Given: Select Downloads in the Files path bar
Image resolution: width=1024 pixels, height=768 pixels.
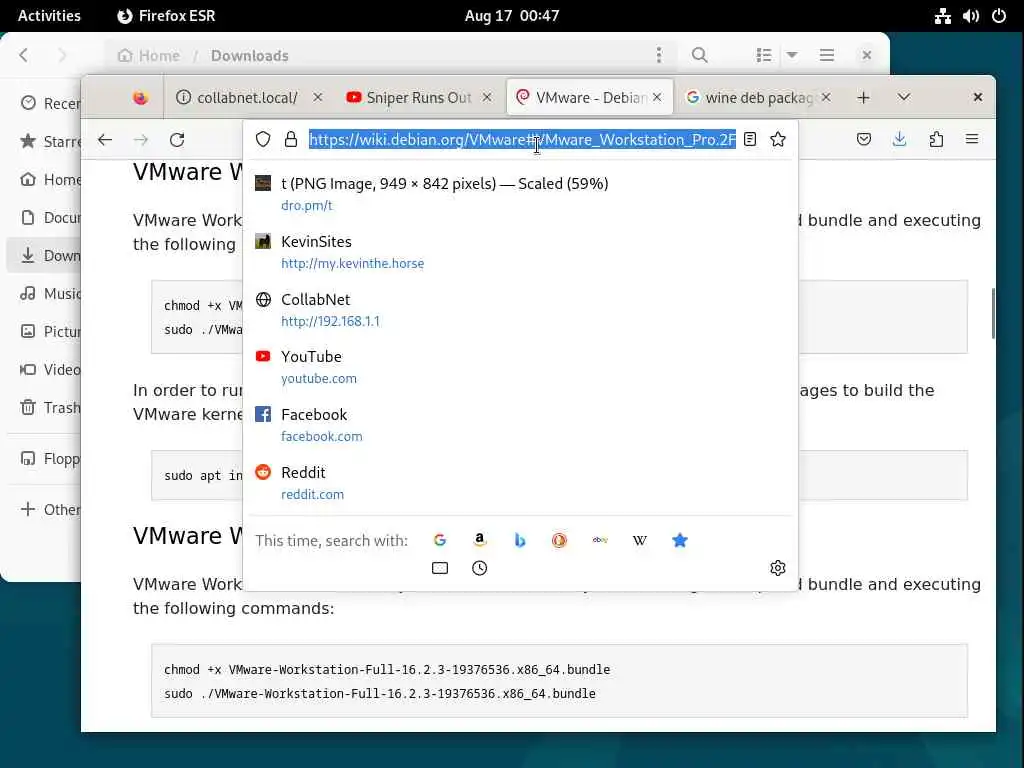Looking at the screenshot, I should click(x=249, y=56).
